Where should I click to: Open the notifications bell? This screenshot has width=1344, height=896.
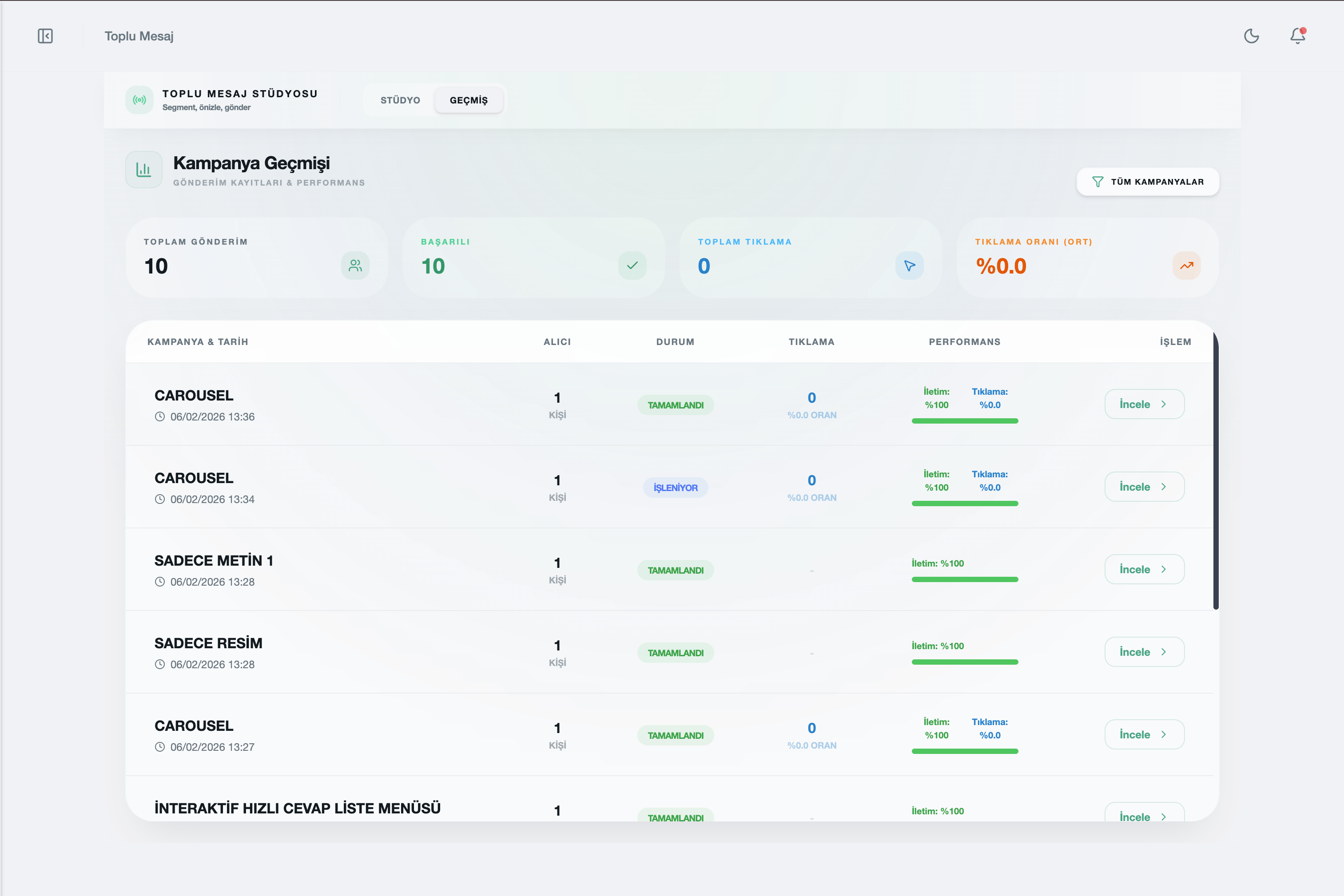click(x=1297, y=36)
